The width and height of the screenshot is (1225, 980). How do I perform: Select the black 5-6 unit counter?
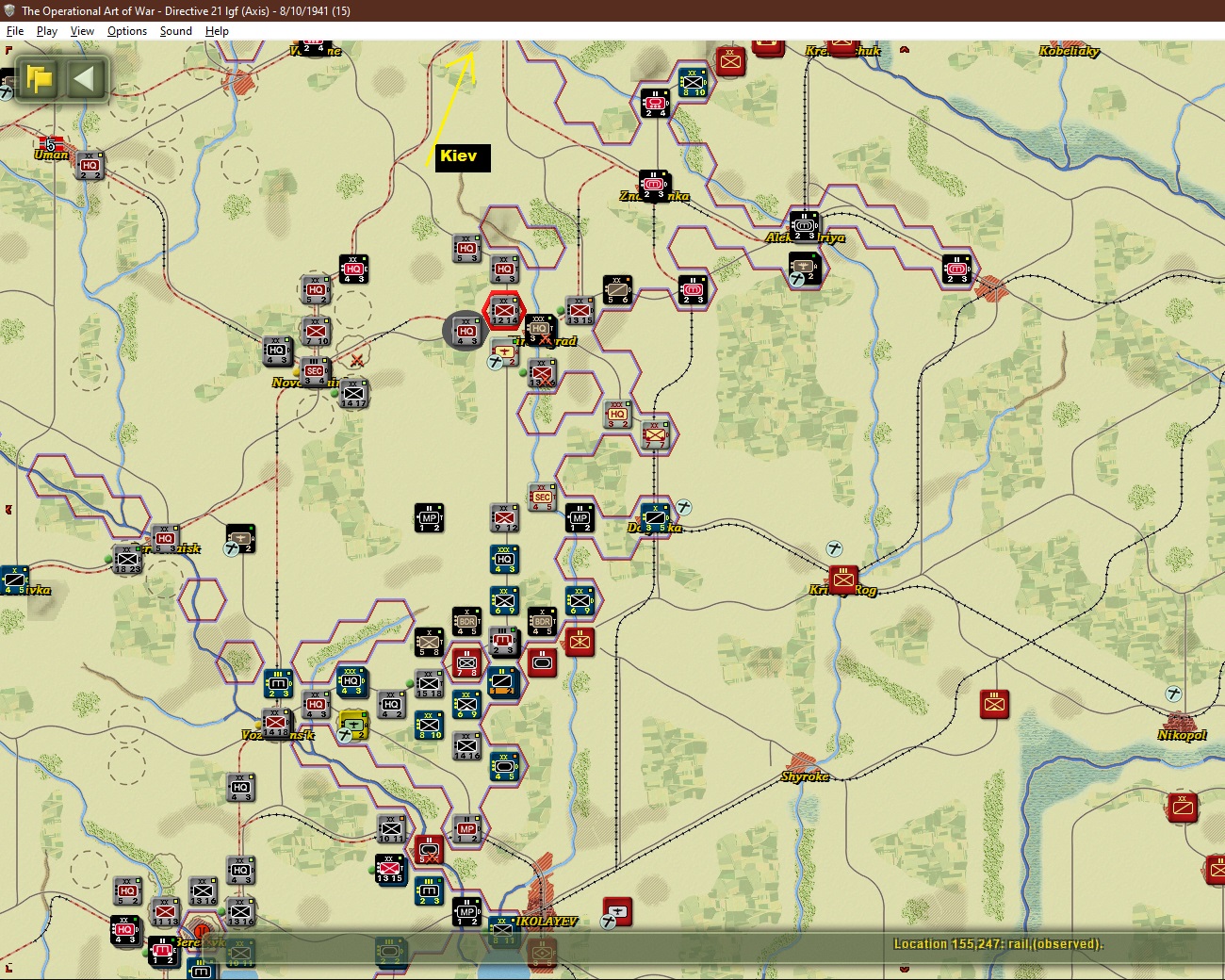click(617, 290)
